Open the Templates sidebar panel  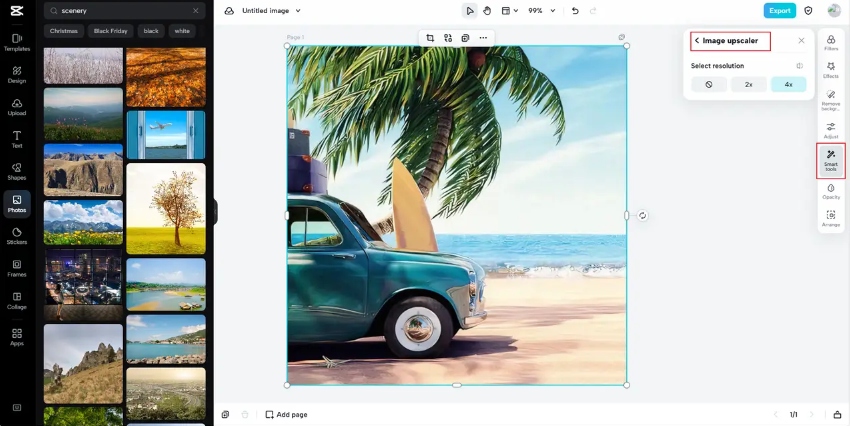click(17, 42)
